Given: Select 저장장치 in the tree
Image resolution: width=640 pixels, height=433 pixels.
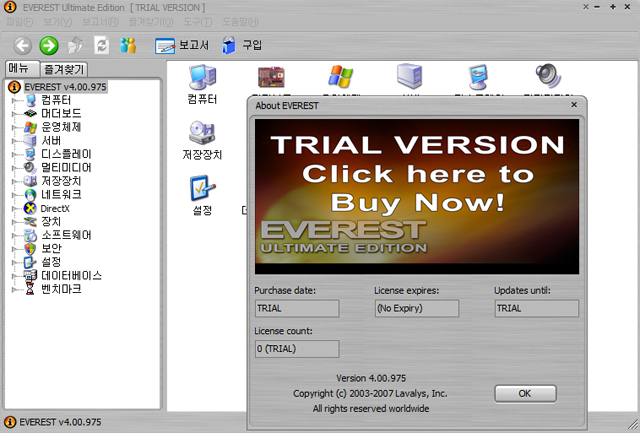Looking at the screenshot, I should click(61, 181).
